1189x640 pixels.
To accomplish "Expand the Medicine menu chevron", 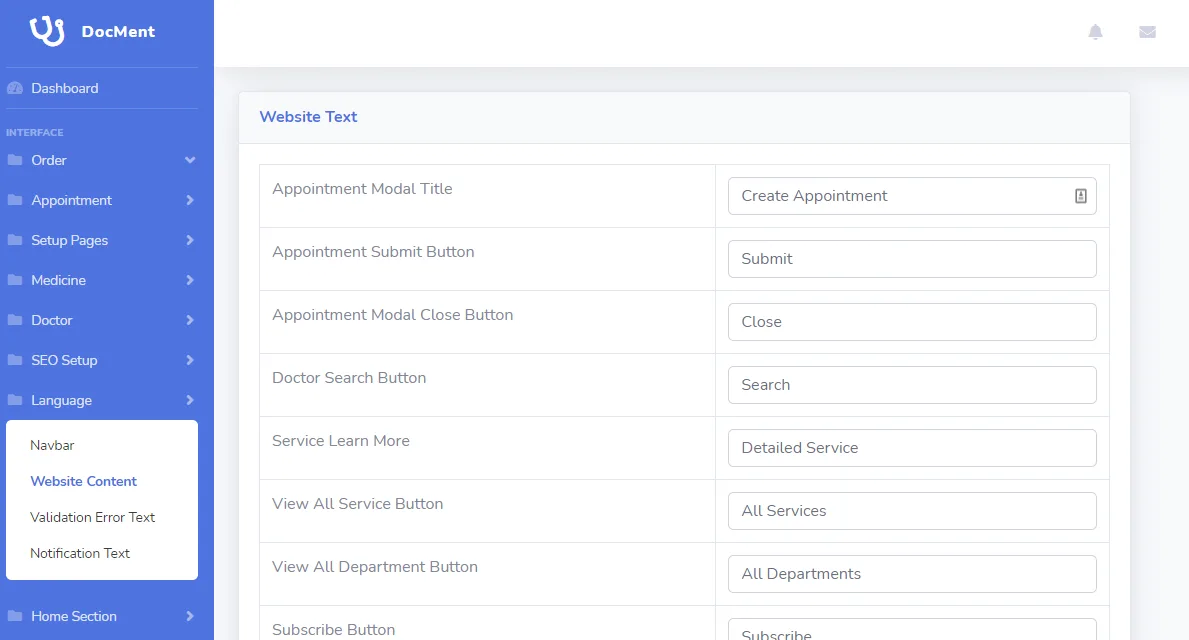I will pyautogui.click(x=190, y=281).
